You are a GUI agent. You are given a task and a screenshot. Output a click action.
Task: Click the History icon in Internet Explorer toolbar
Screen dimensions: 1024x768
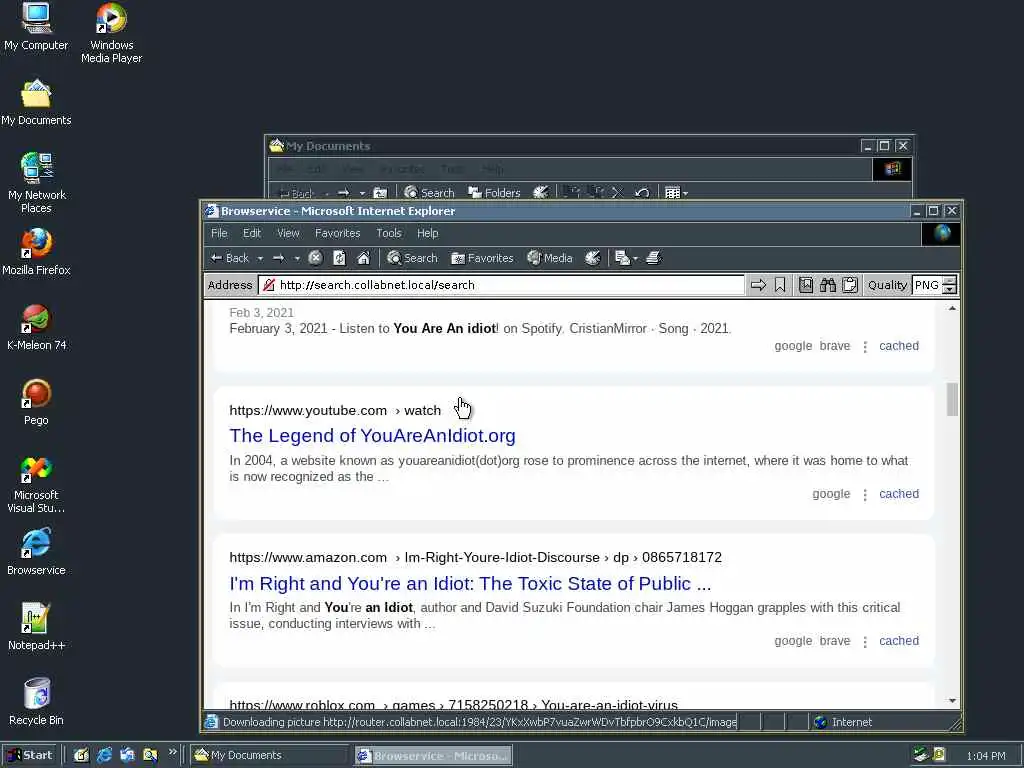(592, 258)
